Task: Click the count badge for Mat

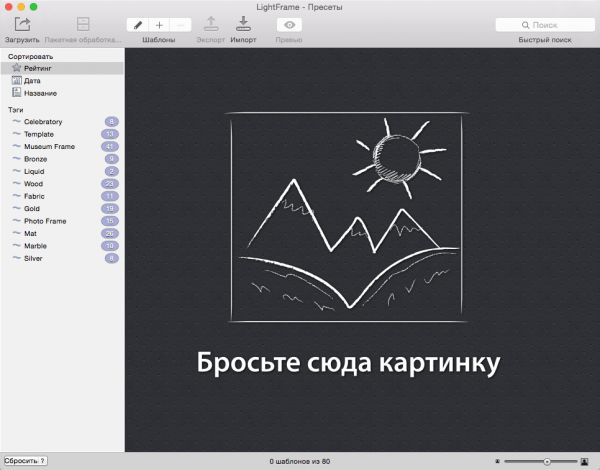Action: tap(110, 233)
